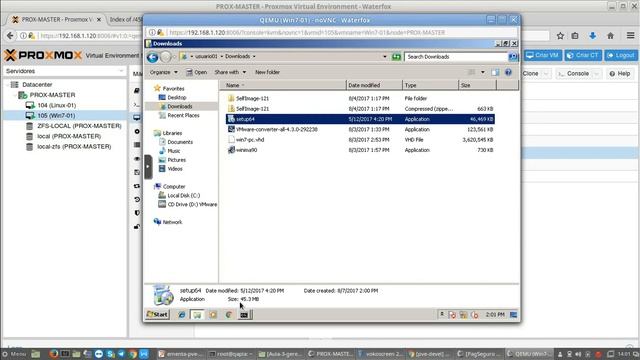Screen dimensions: 640x360
Task: Expand the noVNC side control panel handle
Action: [148, 167]
